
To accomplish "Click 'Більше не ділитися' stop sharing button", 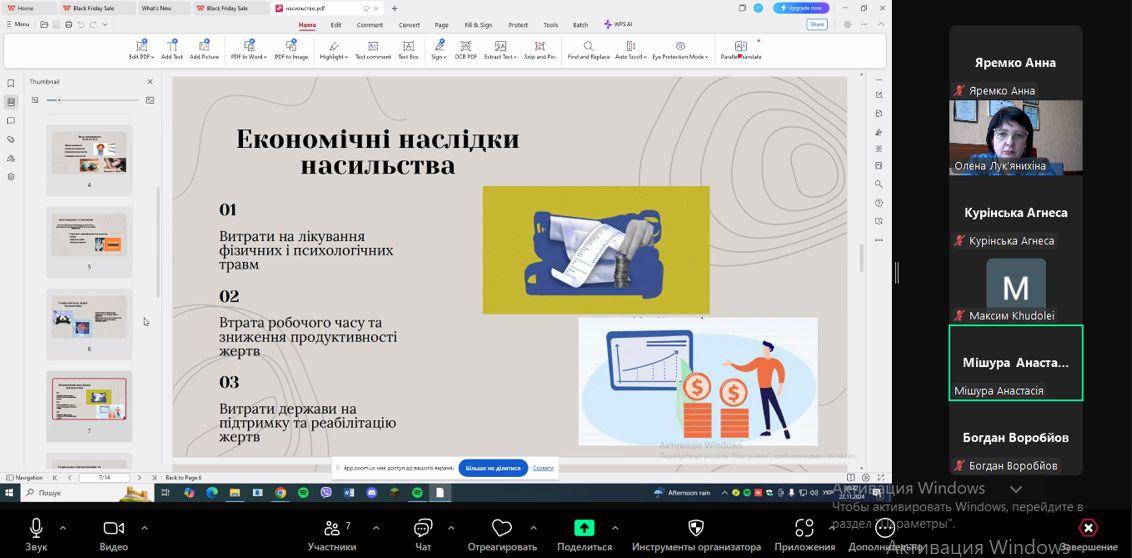I will click(x=492, y=468).
